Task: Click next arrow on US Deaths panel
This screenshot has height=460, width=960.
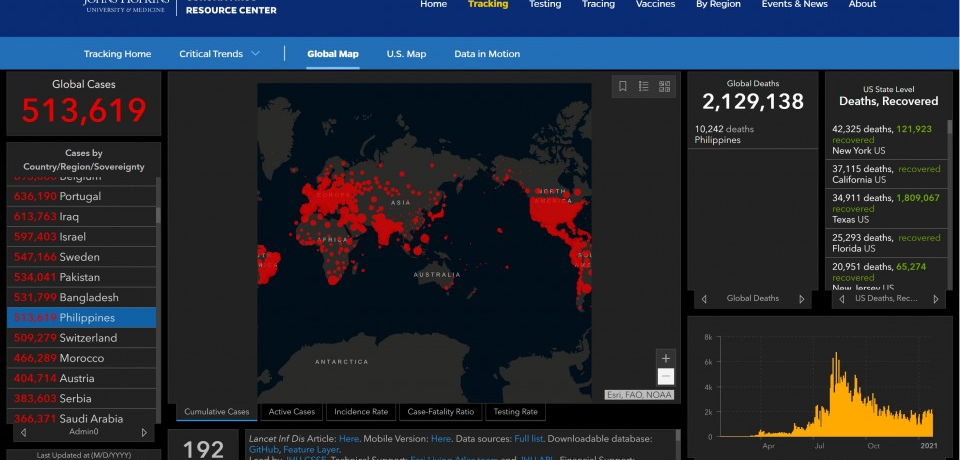Action: tap(936, 299)
